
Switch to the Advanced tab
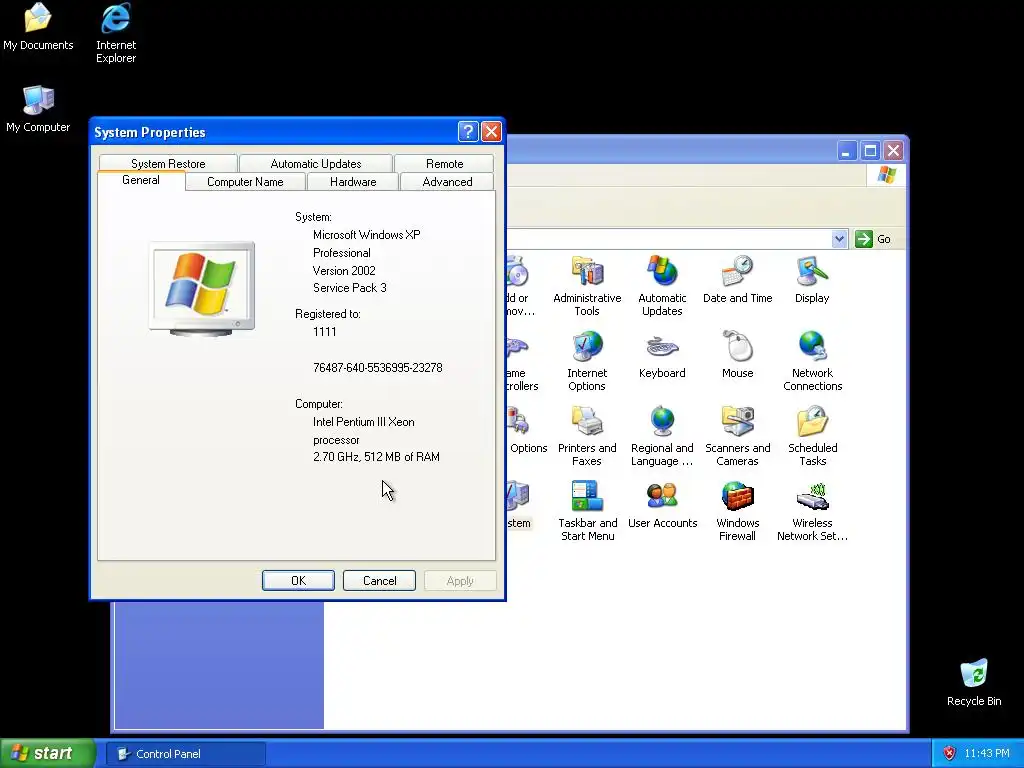click(x=447, y=182)
